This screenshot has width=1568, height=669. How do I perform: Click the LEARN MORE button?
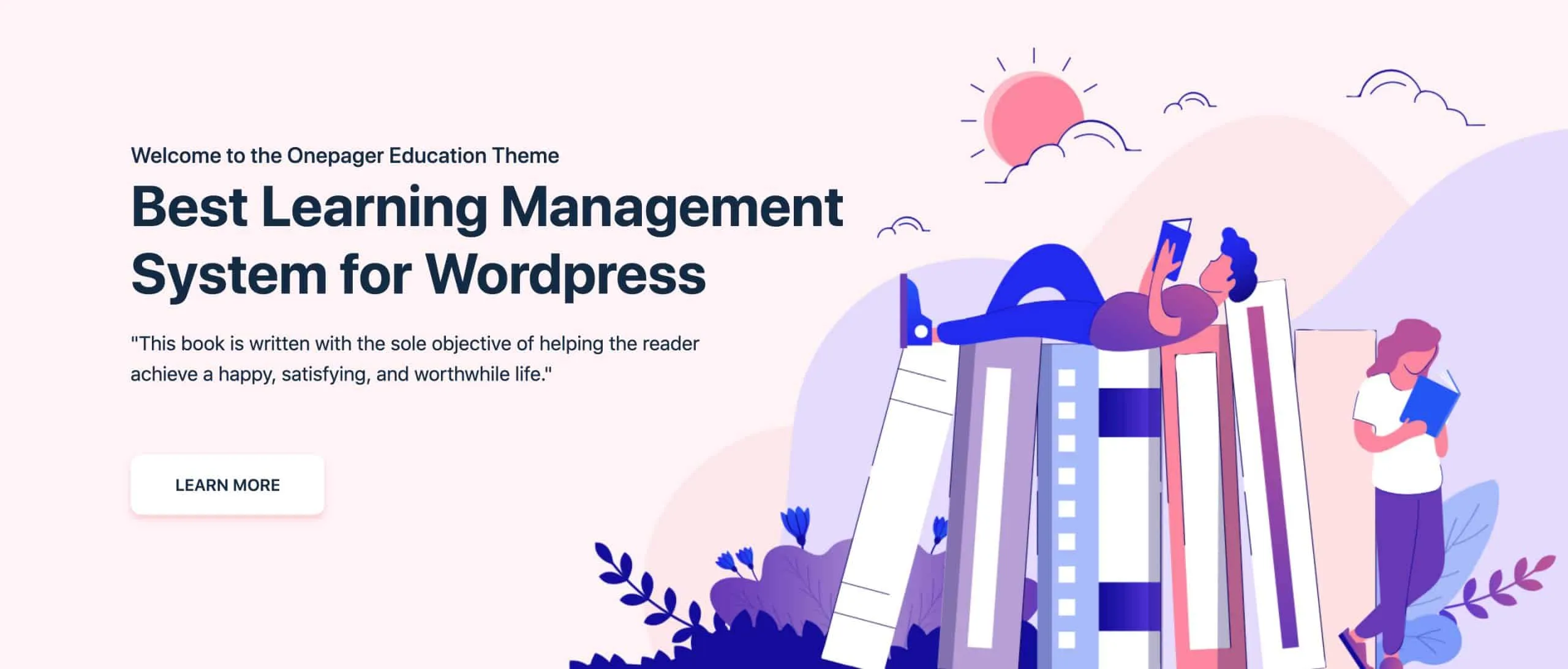coord(227,485)
